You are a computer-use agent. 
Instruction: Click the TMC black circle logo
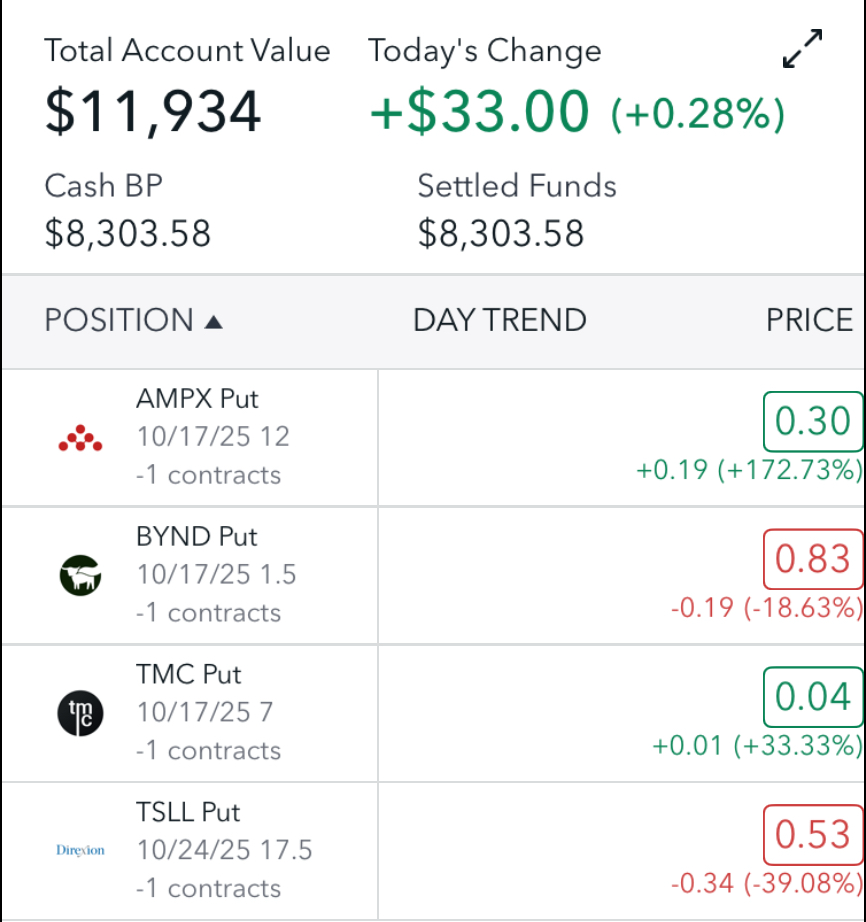pos(80,713)
